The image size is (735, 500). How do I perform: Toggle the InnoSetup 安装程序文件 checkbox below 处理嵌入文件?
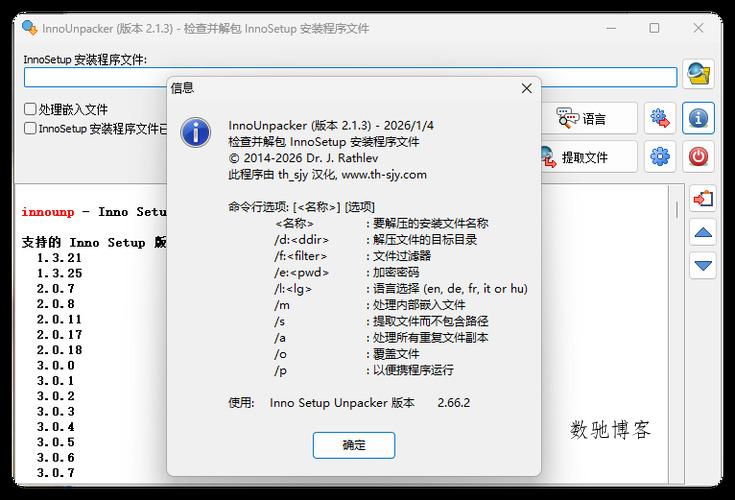coord(30,128)
